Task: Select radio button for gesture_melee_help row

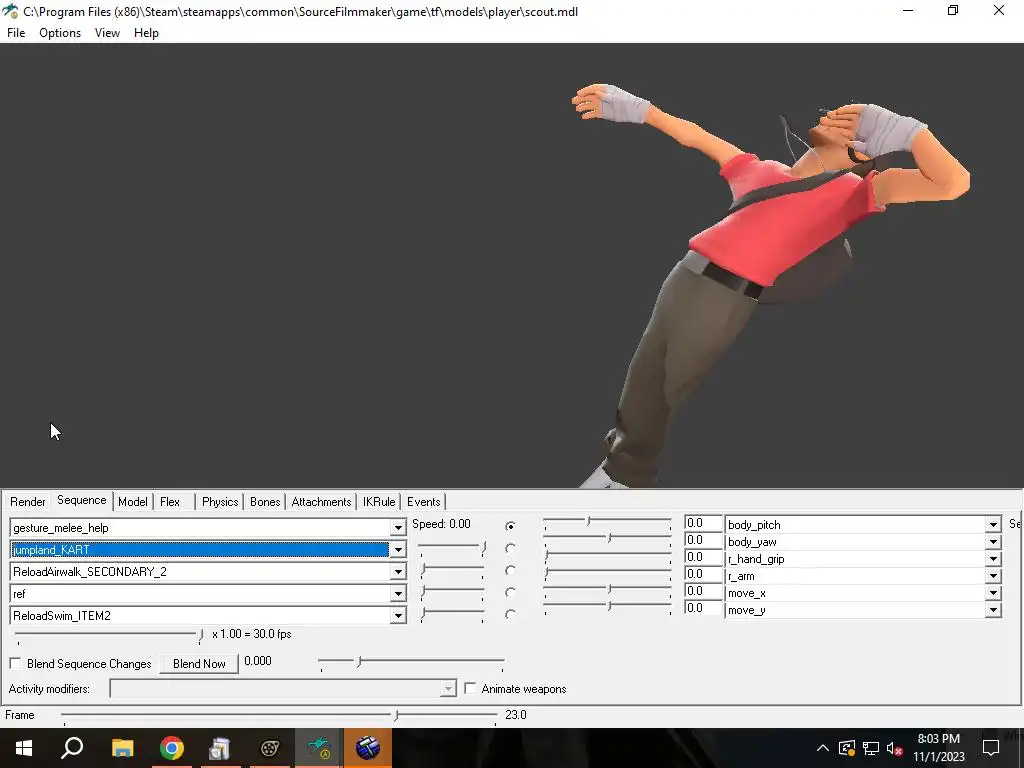Action: [510, 526]
